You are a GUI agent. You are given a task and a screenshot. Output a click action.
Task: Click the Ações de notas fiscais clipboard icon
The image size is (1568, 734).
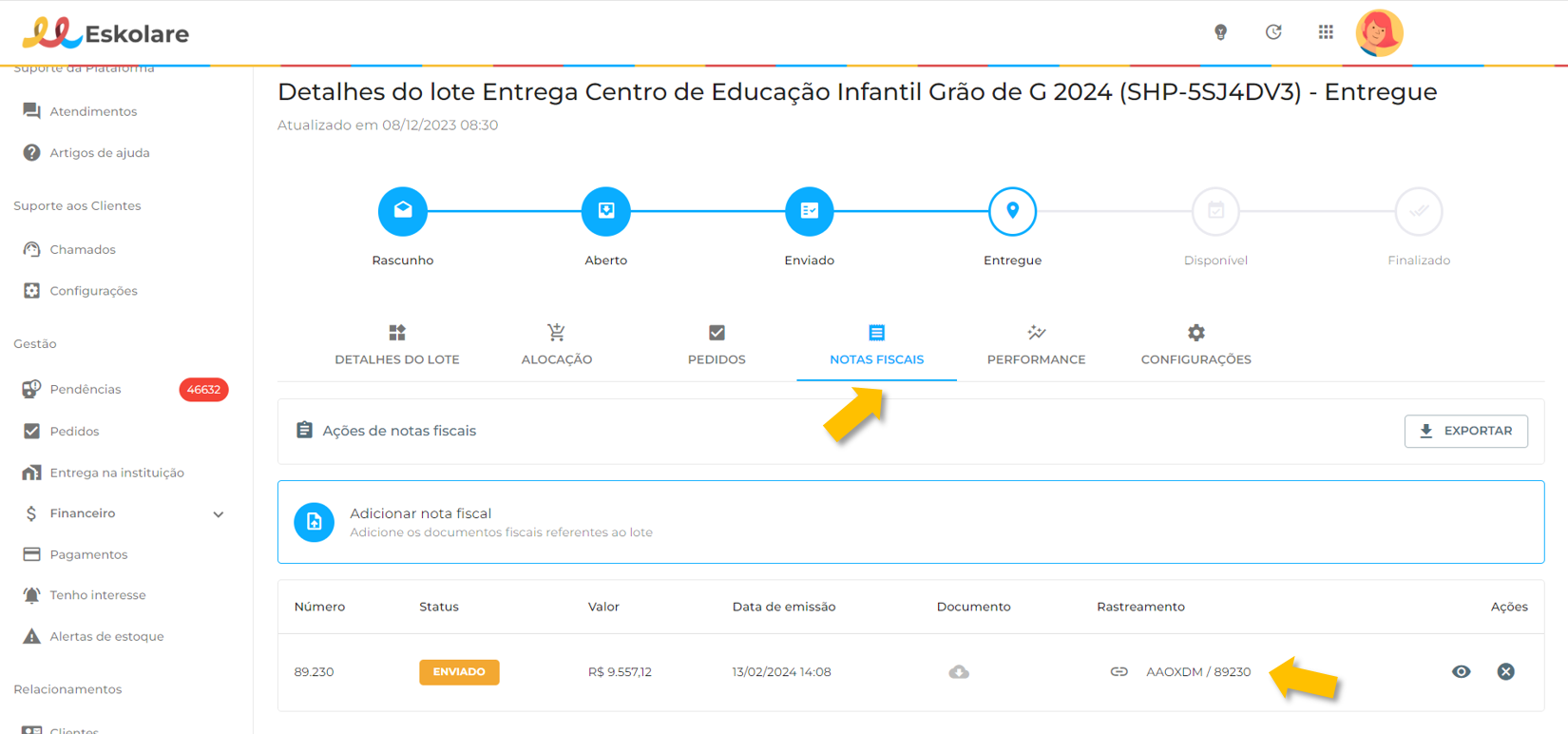[x=304, y=430]
